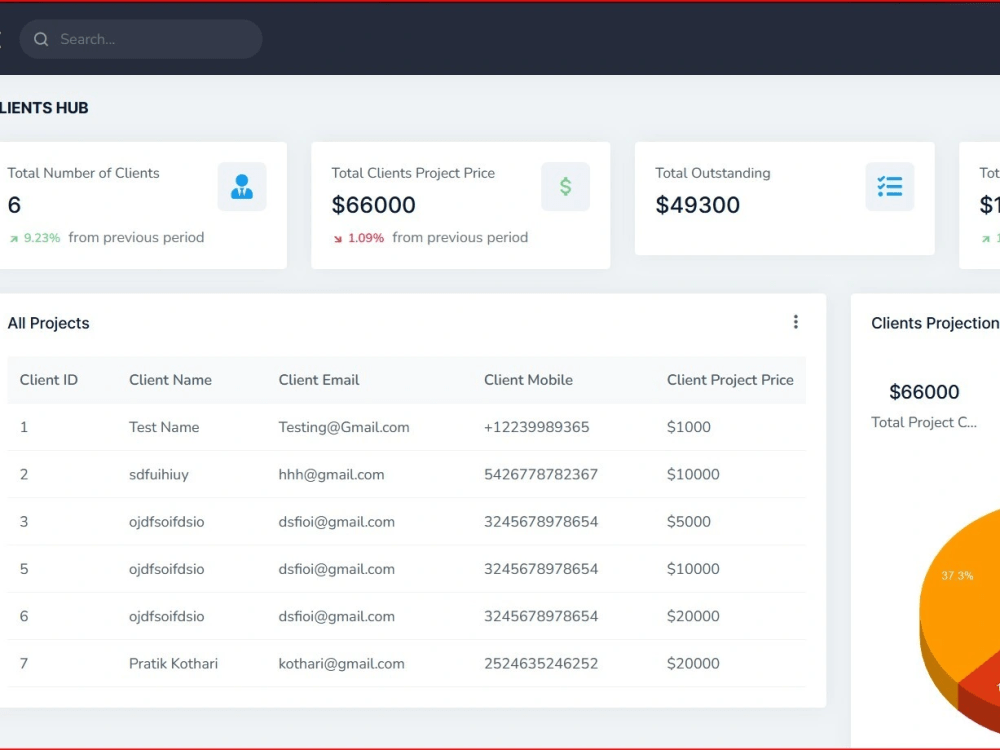Click the sidebar menu icon at top left edge
Image resolution: width=1000 pixels, height=750 pixels.
click(x=3, y=38)
